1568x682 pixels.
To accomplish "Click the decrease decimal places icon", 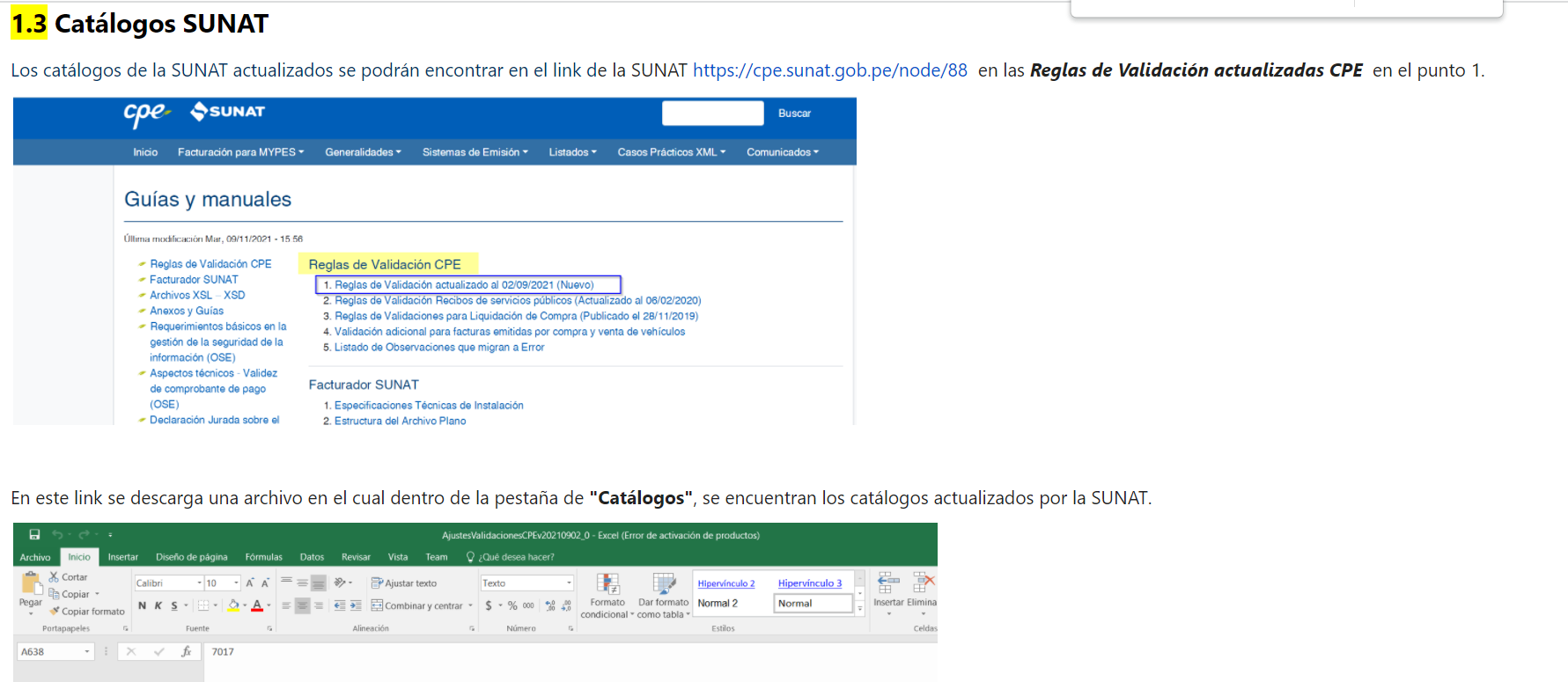I will coord(565,605).
